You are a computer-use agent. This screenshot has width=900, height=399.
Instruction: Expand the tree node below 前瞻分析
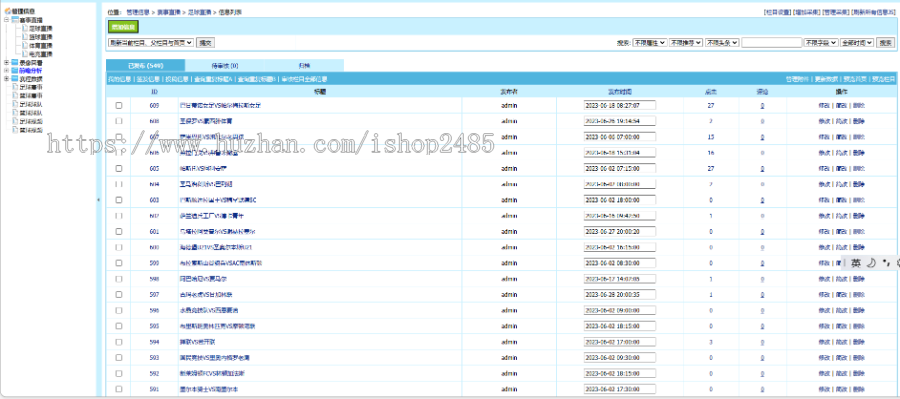click(6, 79)
